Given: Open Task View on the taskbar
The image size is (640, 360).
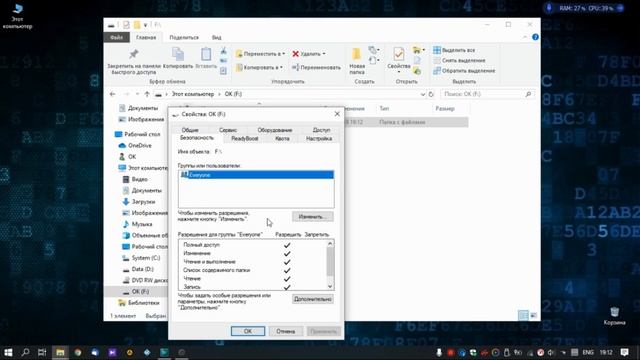Looking at the screenshot, I should 42,352.
